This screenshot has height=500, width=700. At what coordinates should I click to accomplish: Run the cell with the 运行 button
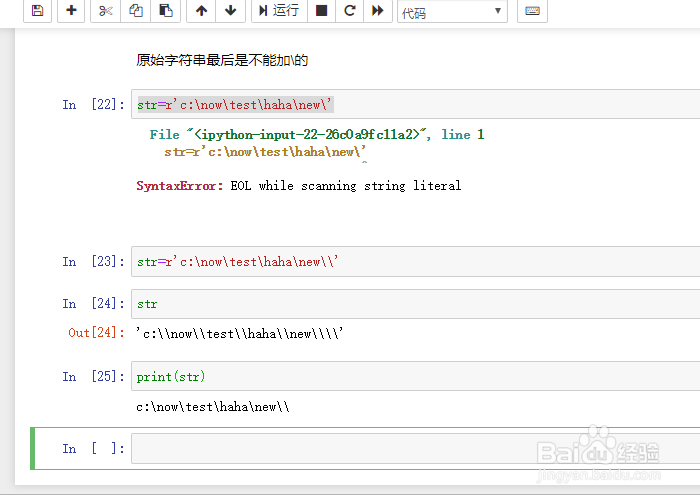pyautogui.click(x=279, y=10)
